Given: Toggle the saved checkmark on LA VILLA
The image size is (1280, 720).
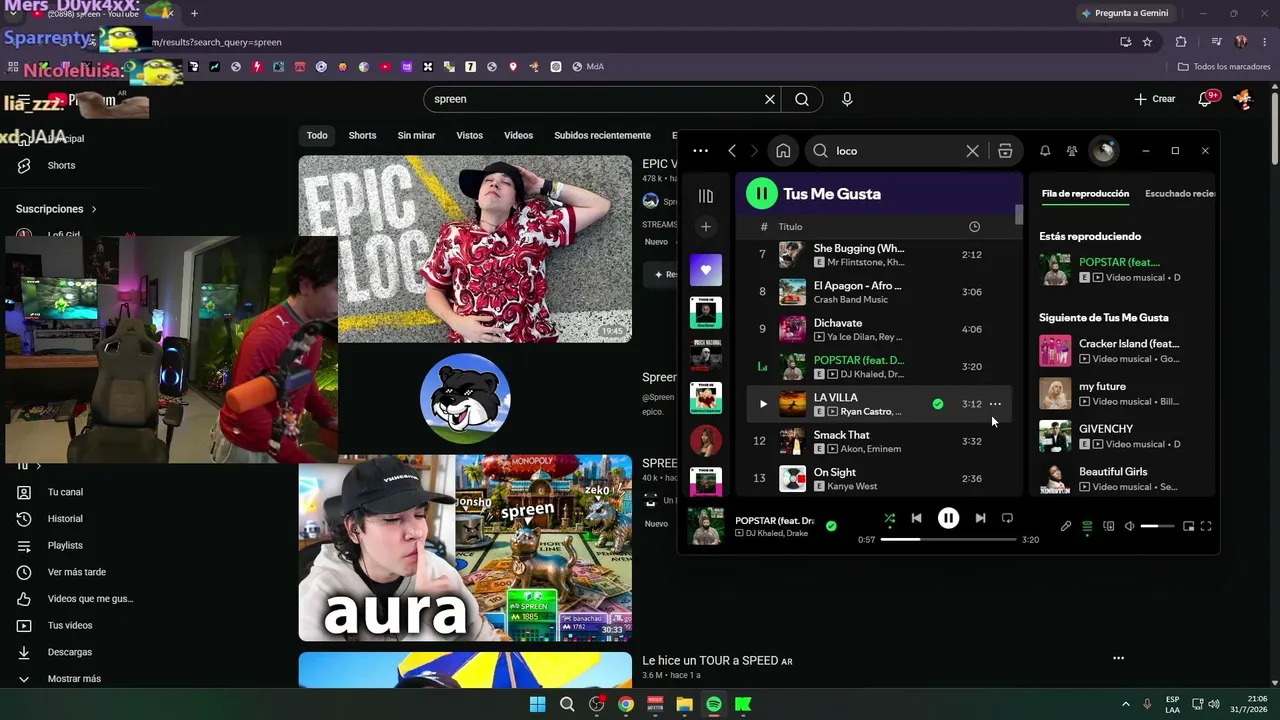Looking at the screenshot, I should point(938,404).
